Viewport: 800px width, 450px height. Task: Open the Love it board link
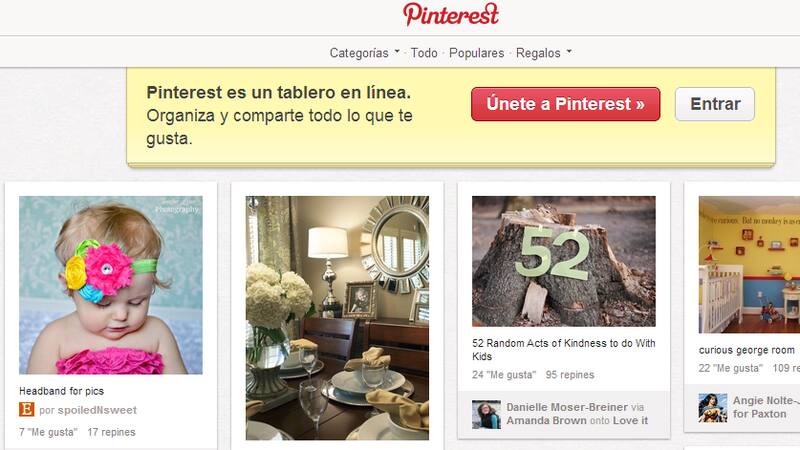pyautogui.click(x=630, y=421)
